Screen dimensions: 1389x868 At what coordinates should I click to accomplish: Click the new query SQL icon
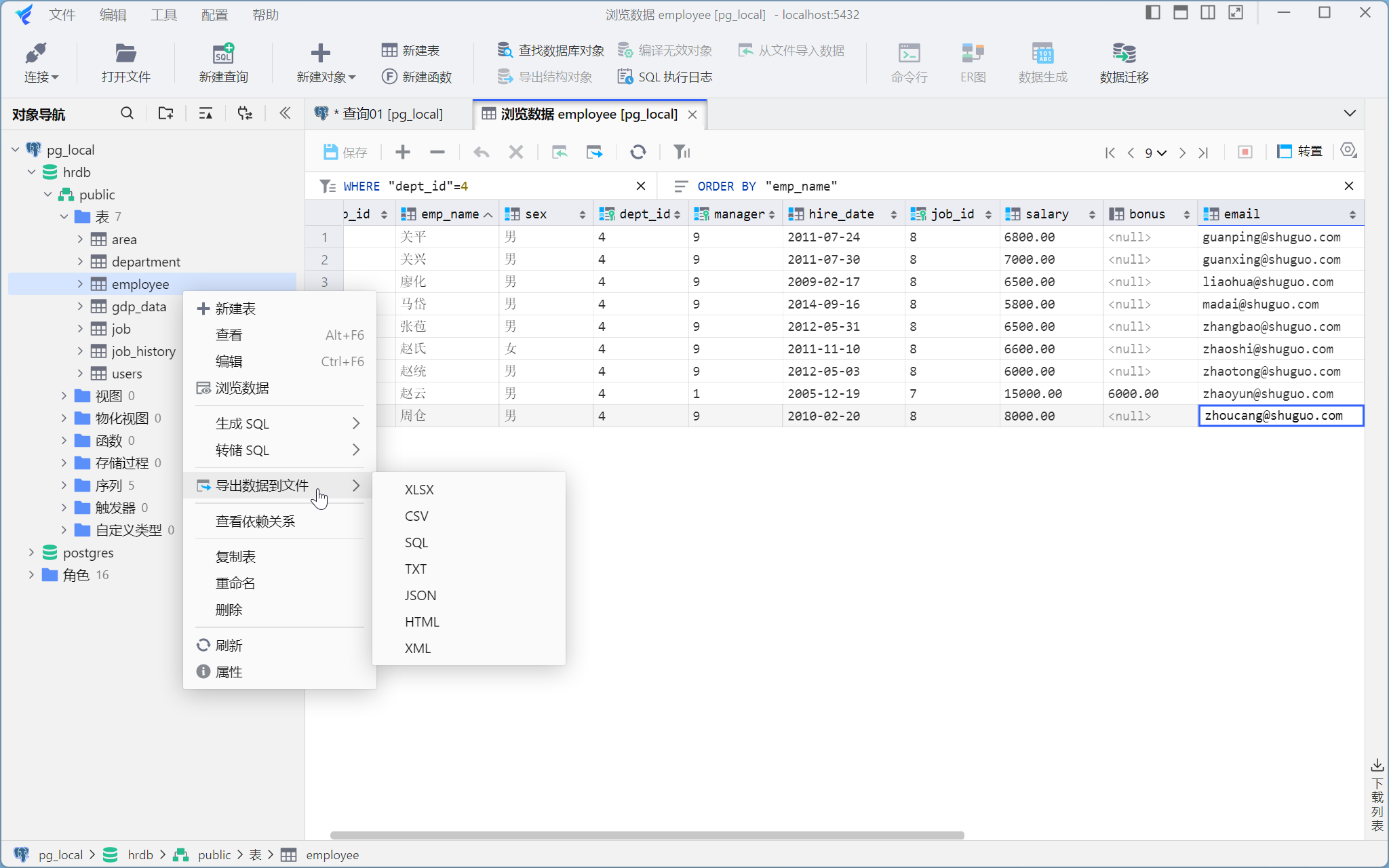223,54
